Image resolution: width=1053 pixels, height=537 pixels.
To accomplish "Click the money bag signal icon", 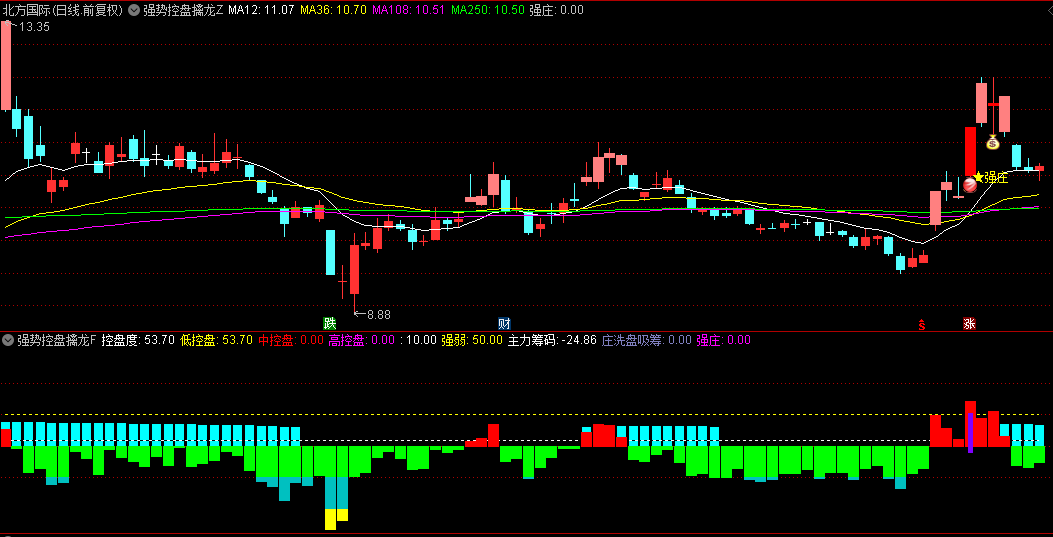I will point(993,142).
